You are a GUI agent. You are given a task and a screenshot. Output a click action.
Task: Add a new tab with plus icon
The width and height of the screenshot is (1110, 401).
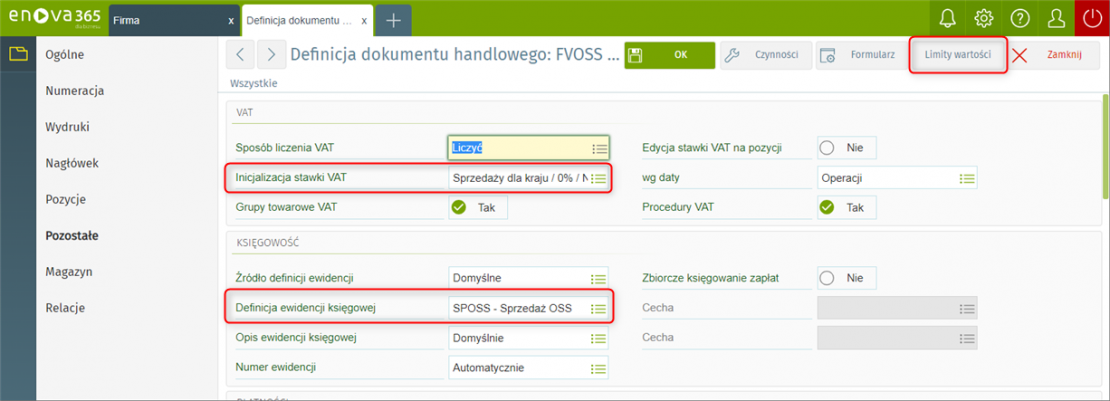coord(394,20)
